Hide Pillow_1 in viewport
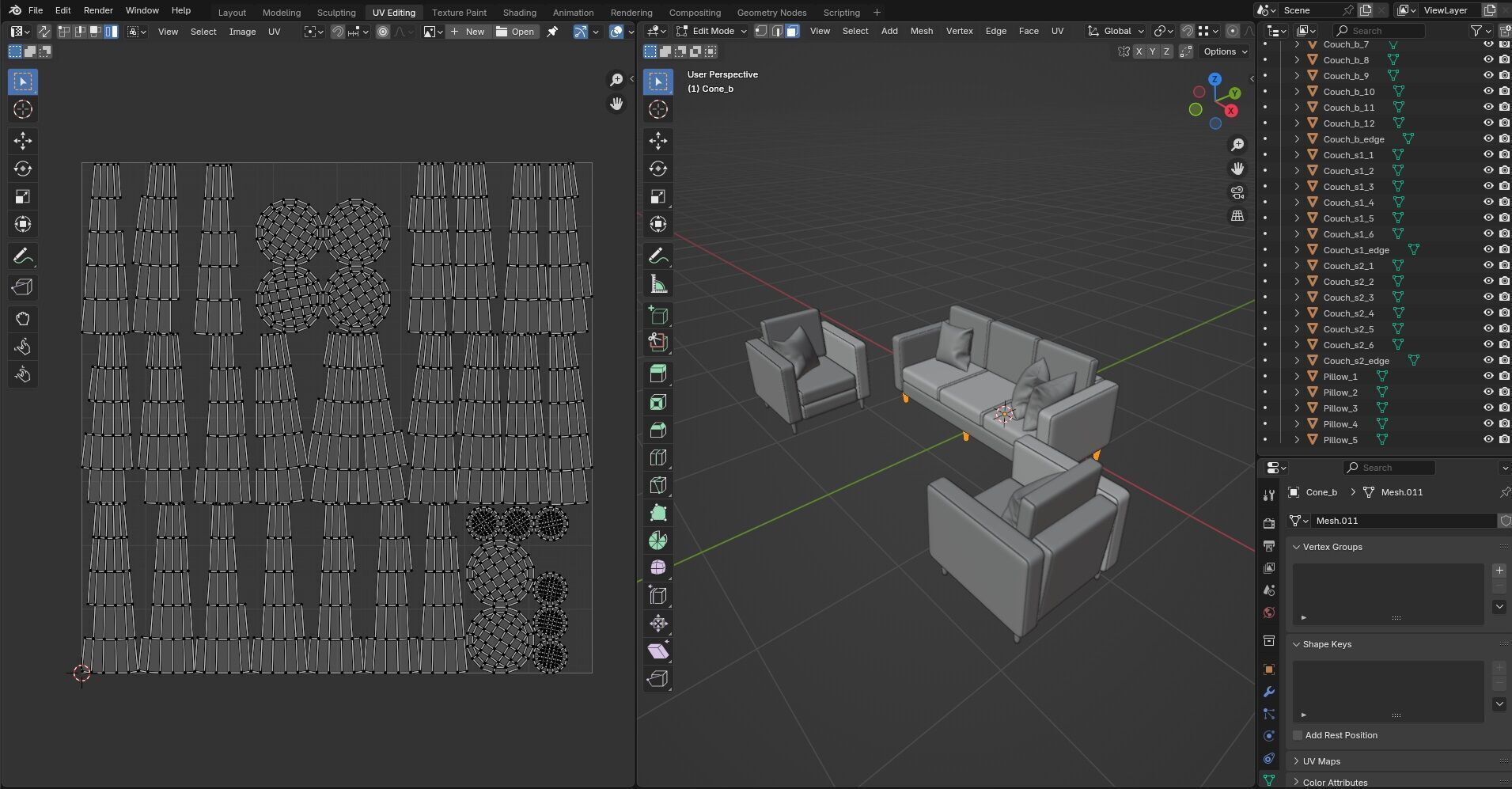The image size is (1512, 789). click(x=1488, y=376)
